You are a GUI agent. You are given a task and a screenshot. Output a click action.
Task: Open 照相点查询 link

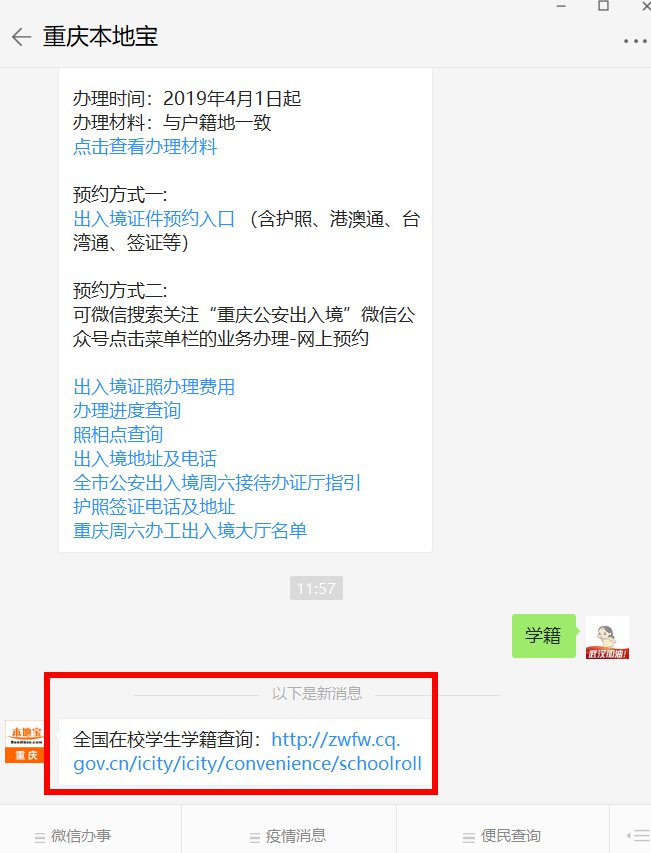118,435
